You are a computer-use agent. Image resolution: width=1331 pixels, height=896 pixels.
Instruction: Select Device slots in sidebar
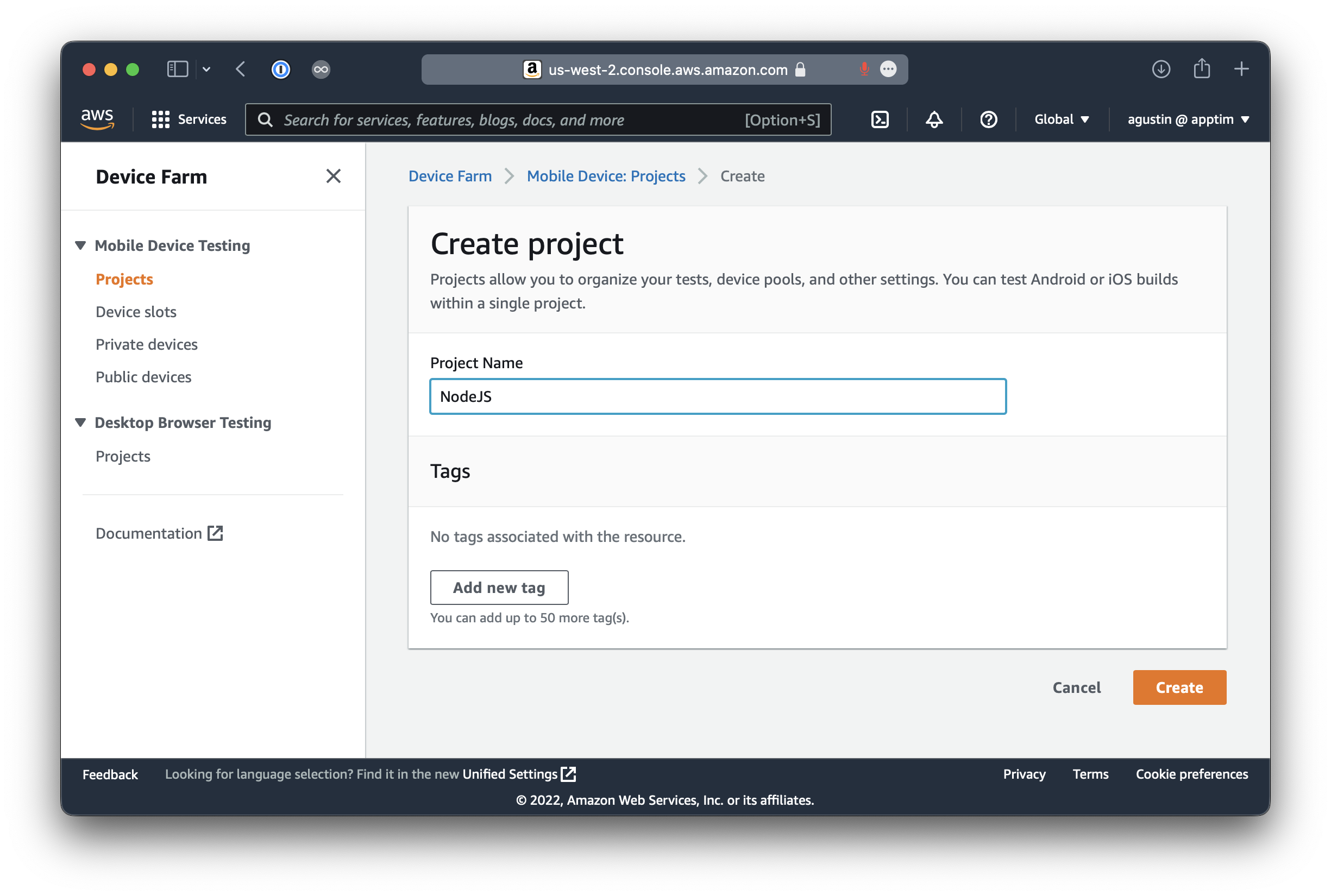(x=136, y=312)
